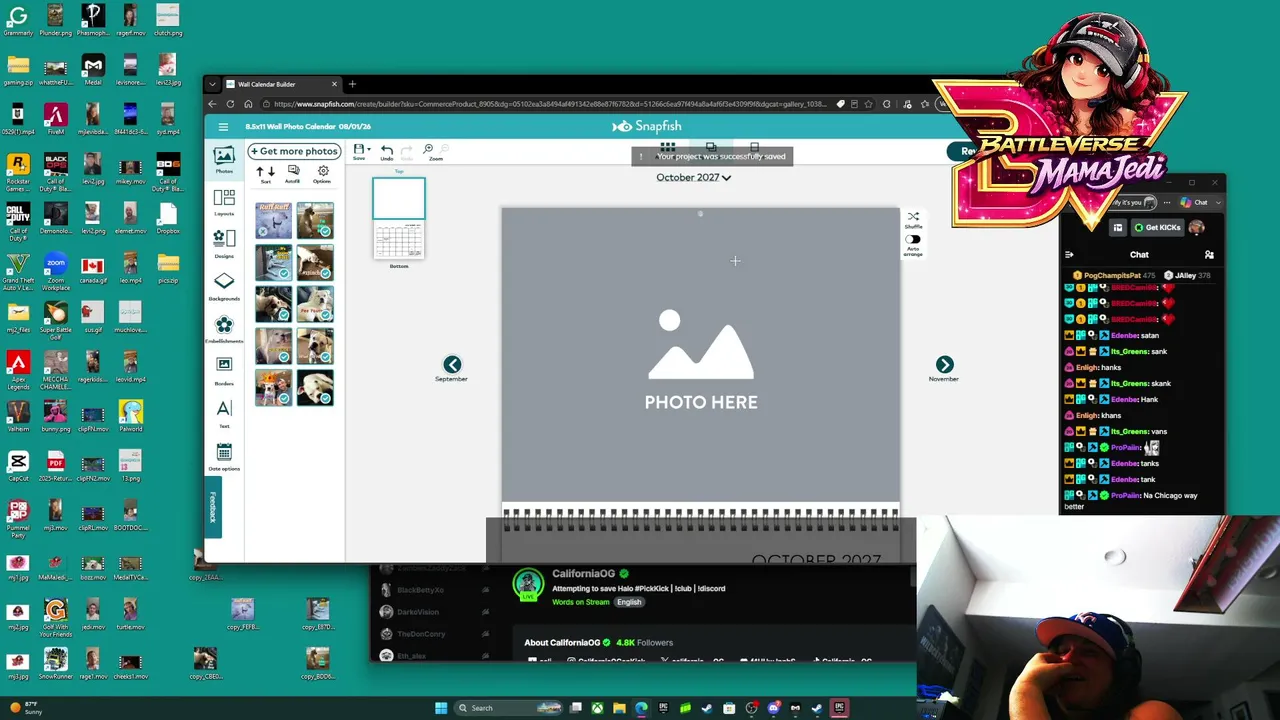
Task: Open Microsoft Edge from taskbar
Action: [641, 708]
